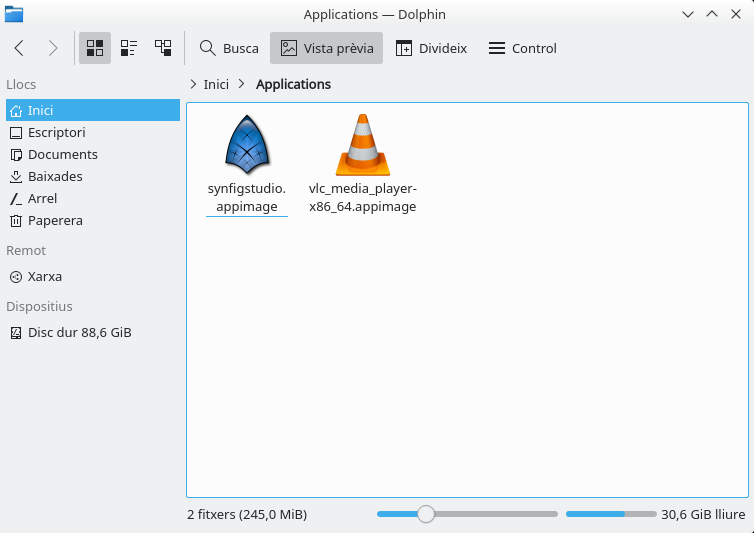
Task: Switch to Compact view mode
Action: point(129,48)
